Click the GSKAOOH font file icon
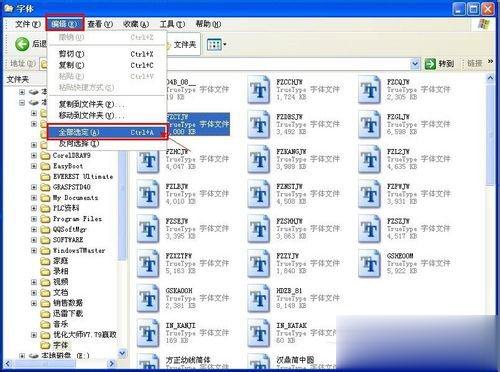Screen dimensions: 500x372 coord(148,298)
